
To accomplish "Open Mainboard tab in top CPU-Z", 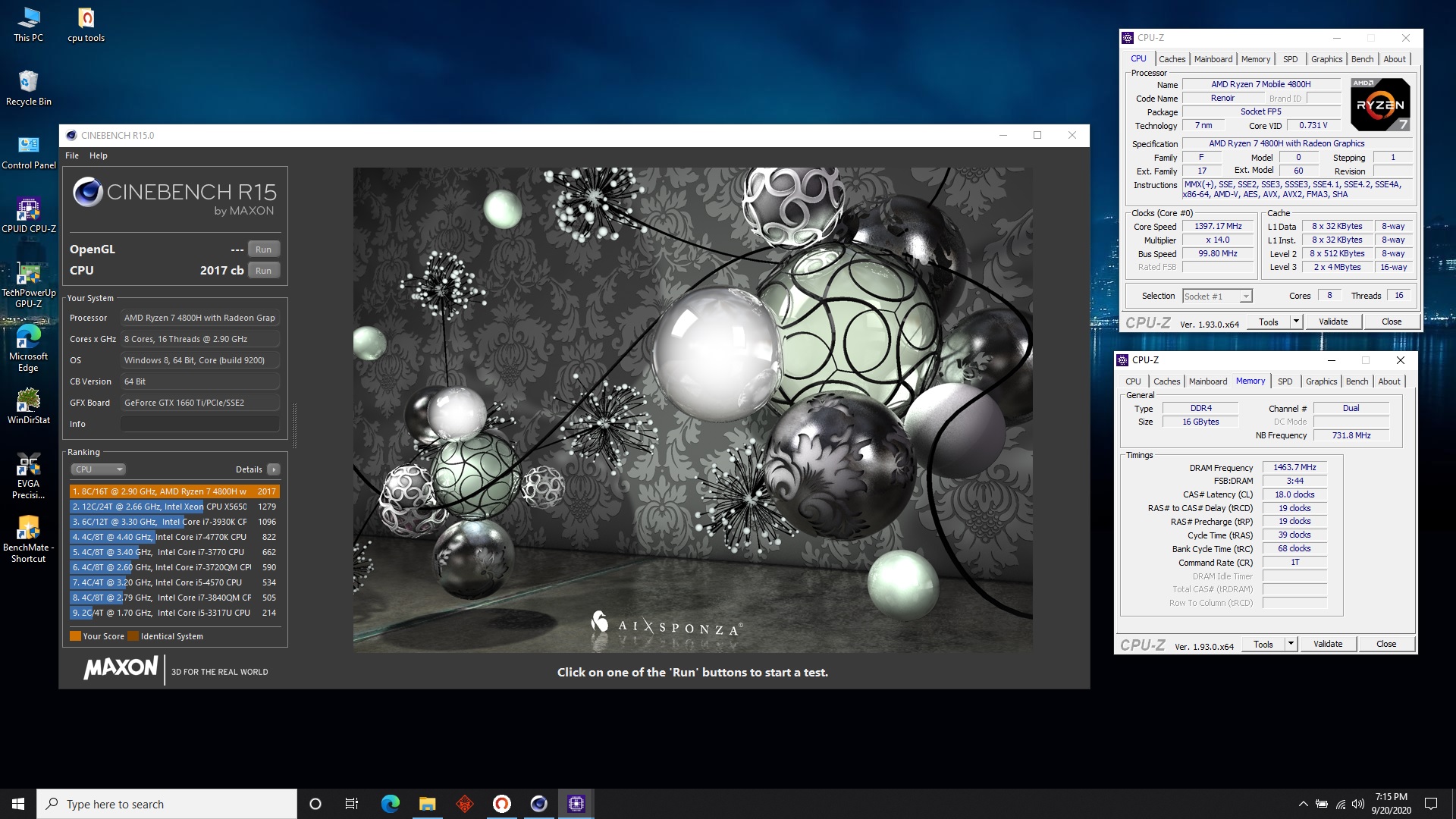I will 1213,59.
